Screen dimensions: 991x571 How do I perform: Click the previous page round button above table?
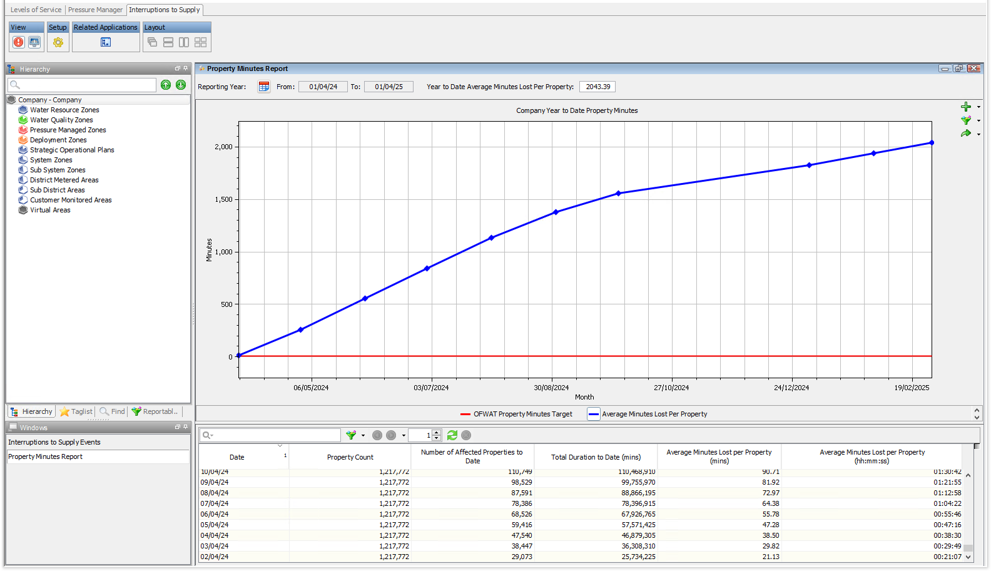click(377, 435)
